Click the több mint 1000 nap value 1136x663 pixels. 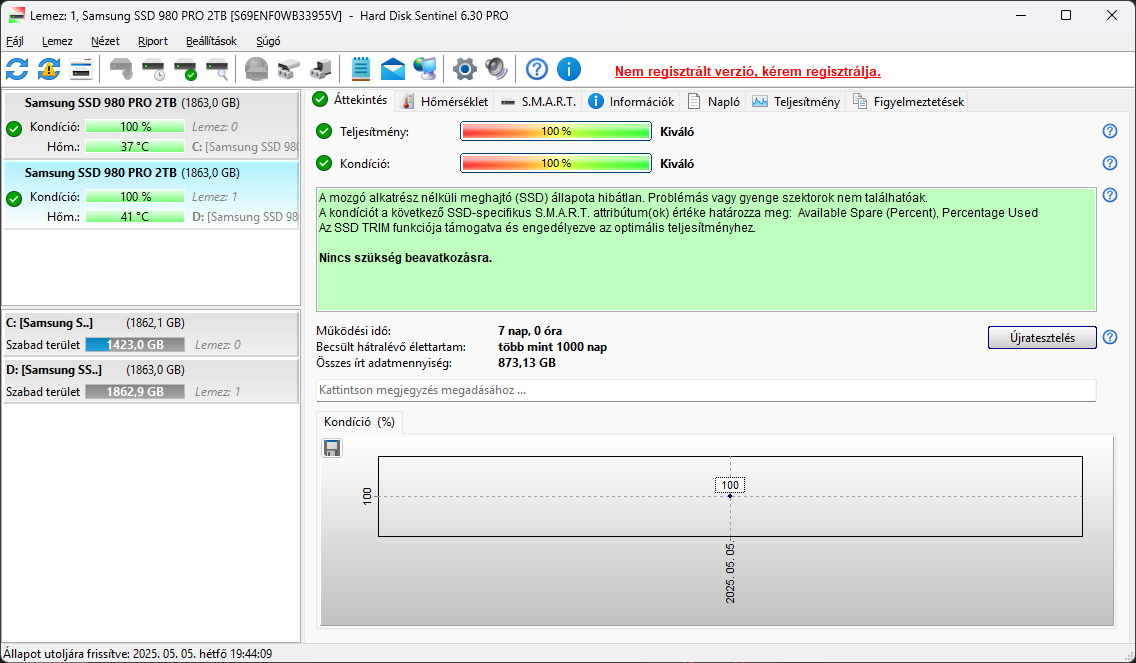click(552, 347)
